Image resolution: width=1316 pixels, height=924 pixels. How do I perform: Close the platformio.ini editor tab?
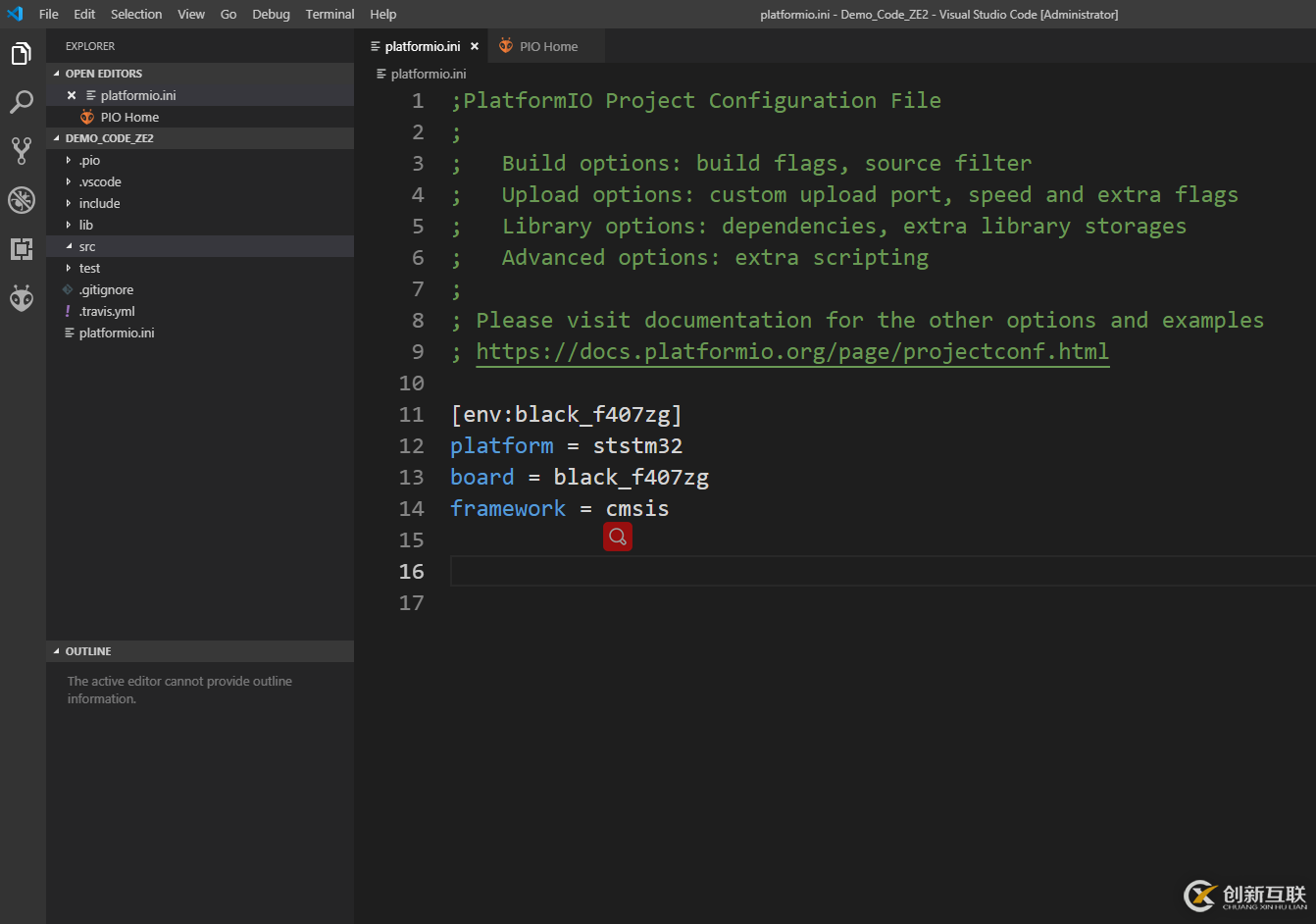(475, 46)
